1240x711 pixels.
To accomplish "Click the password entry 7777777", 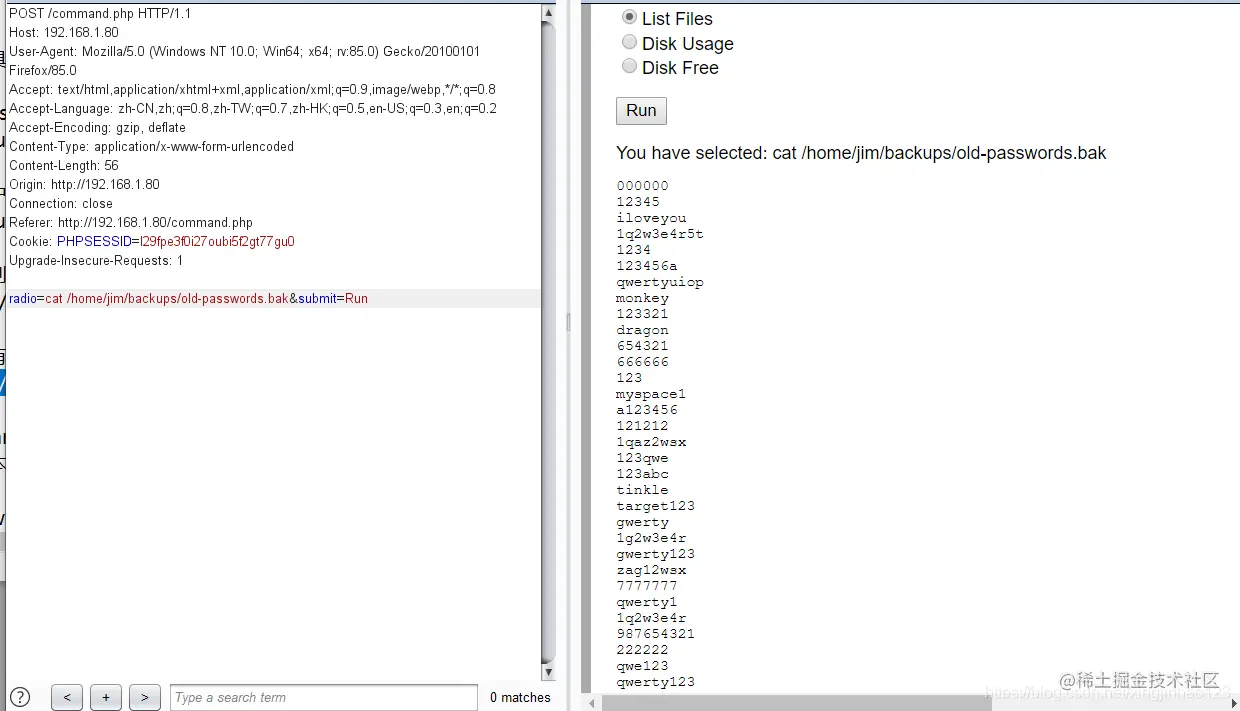I will (647, 586).
